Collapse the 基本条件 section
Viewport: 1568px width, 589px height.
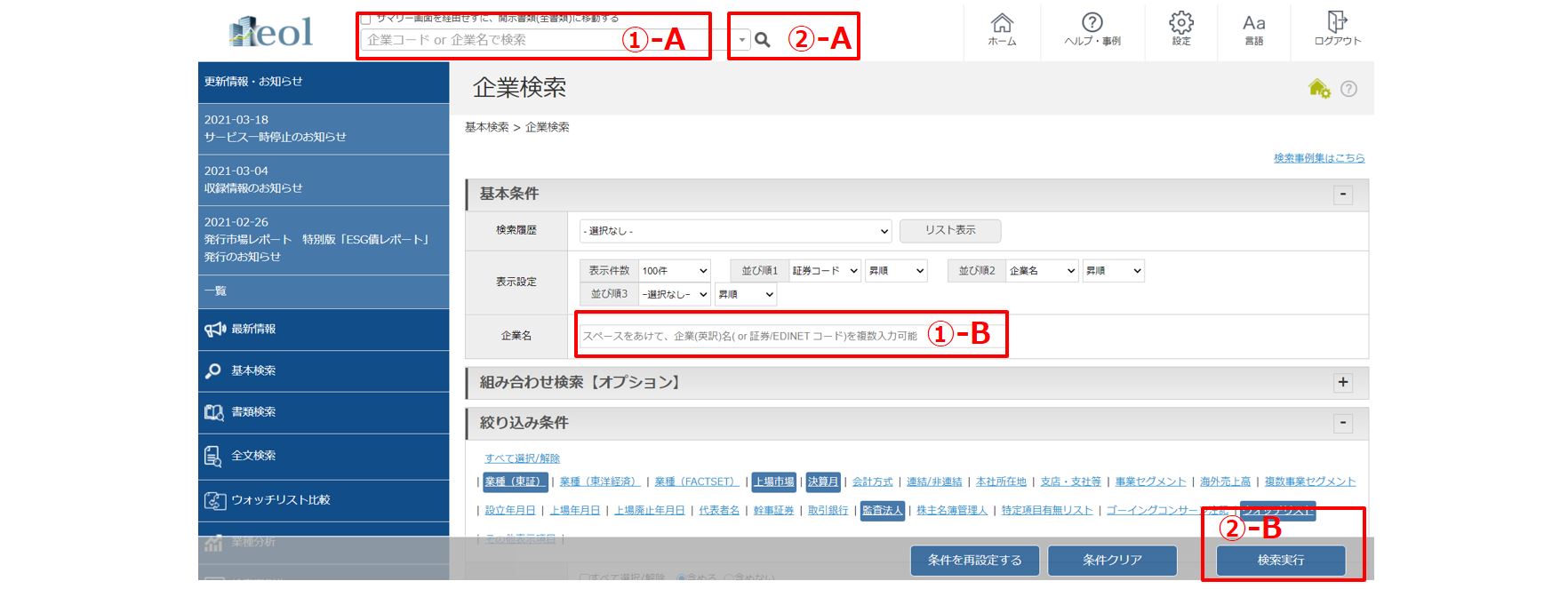point(1342,194)
